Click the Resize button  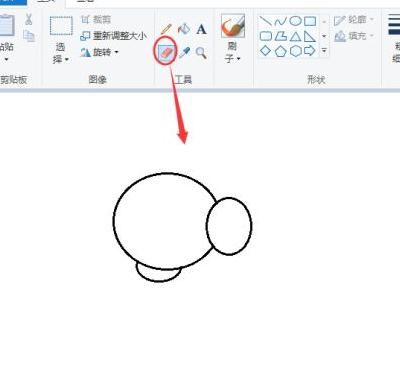click(114, 36)
